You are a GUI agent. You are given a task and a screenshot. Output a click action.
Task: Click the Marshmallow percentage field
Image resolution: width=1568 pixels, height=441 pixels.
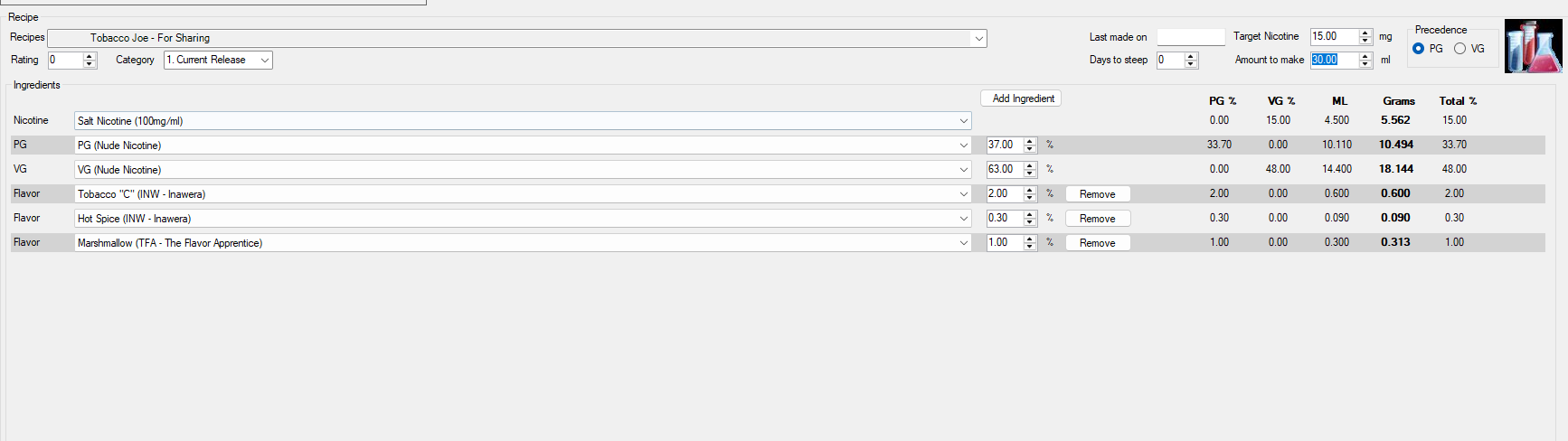[1005, 242]
